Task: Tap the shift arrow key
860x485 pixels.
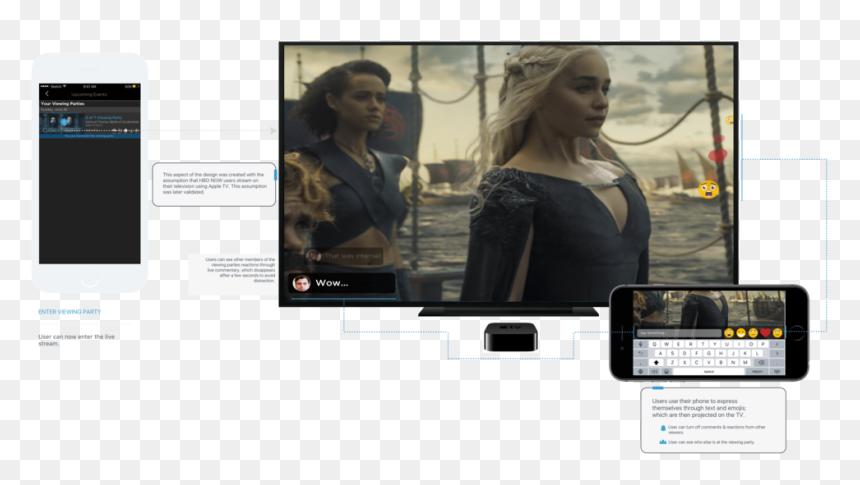Action: tap(657, 363)
